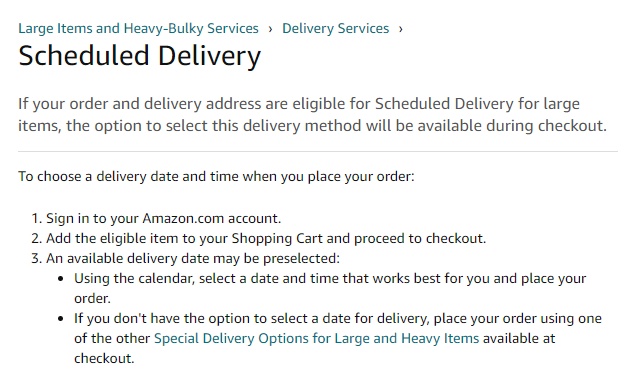Click the horizontal divider below the intro

click(318, 152)
